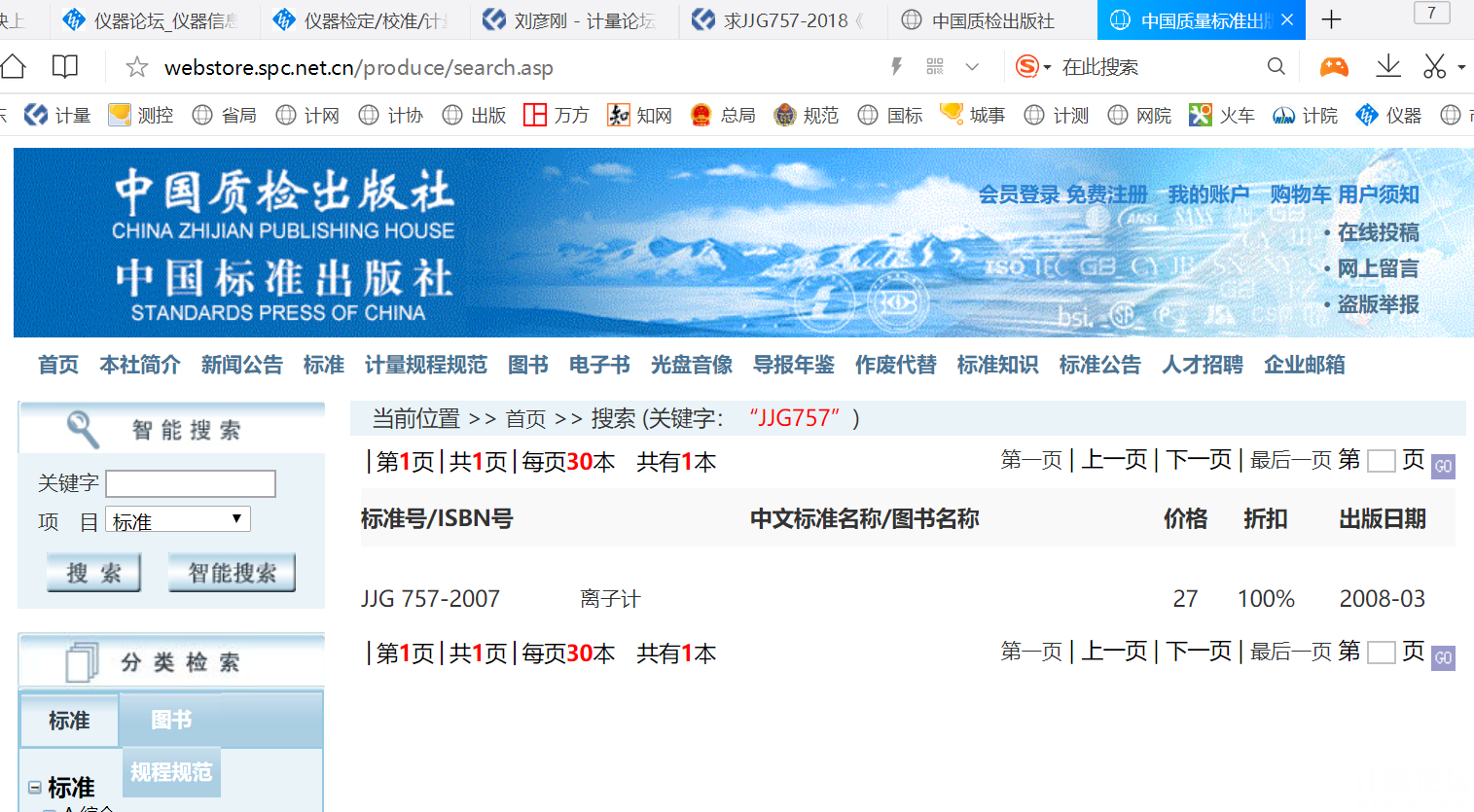1474x812 pixels.
Task: Click the QR code icon in address bar
Action: coord(935,66)
